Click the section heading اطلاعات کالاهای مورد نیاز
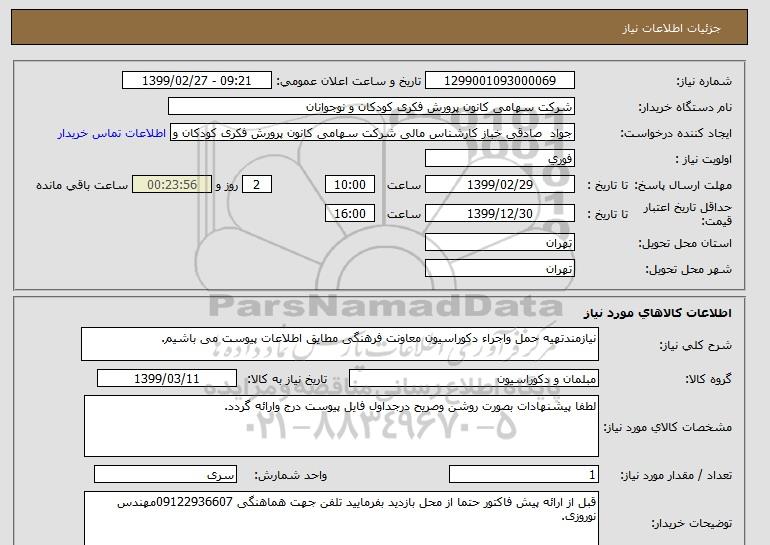The width and height of the screenshot is (770, 545). tap(658, 313)
